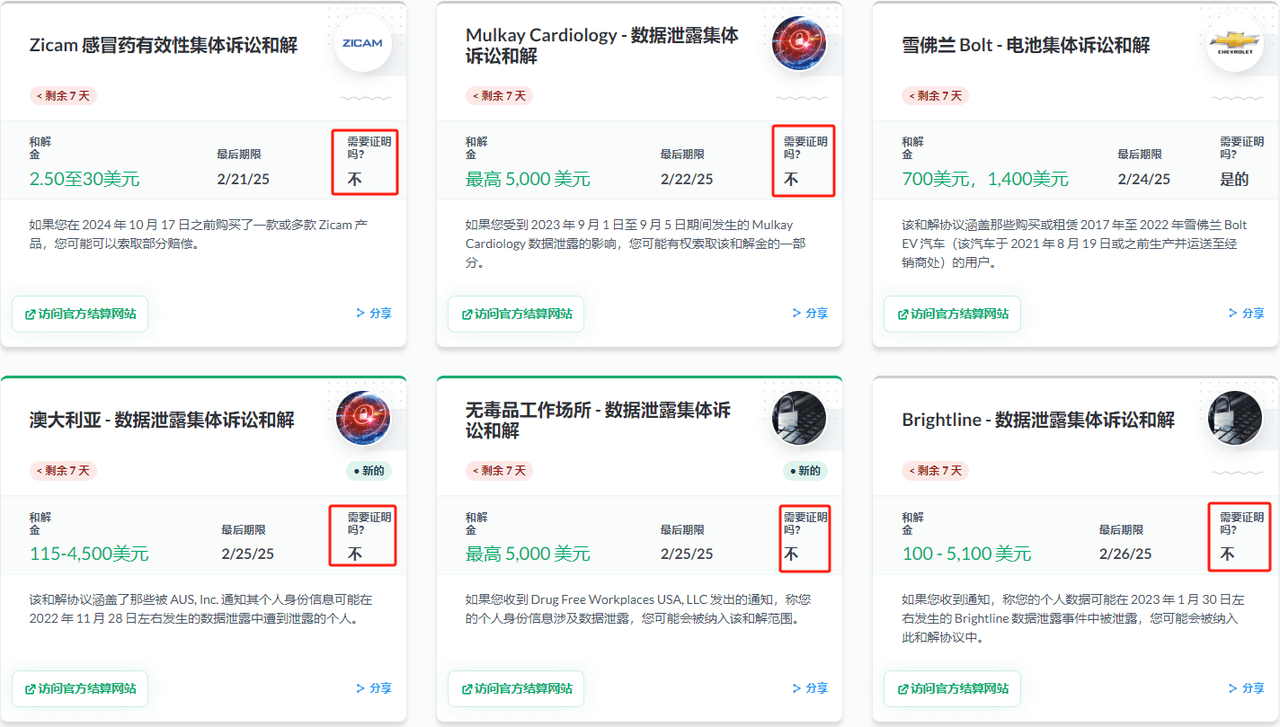Click deadline date 2/22/25

pos(687,180)
